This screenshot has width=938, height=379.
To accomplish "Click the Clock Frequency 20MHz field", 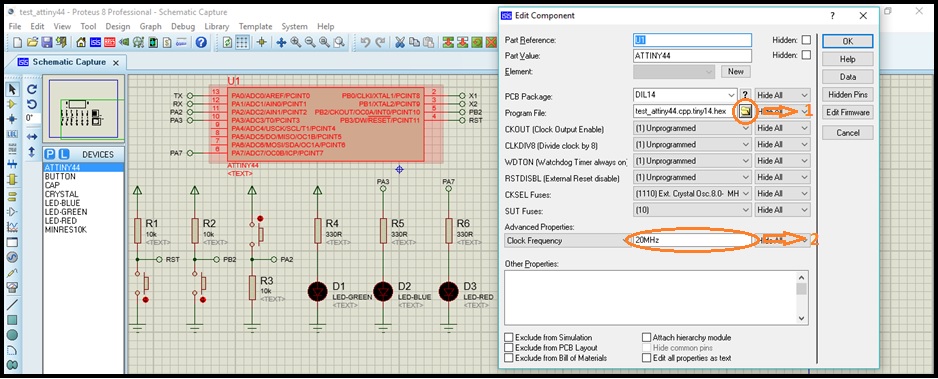I will 691,240.
